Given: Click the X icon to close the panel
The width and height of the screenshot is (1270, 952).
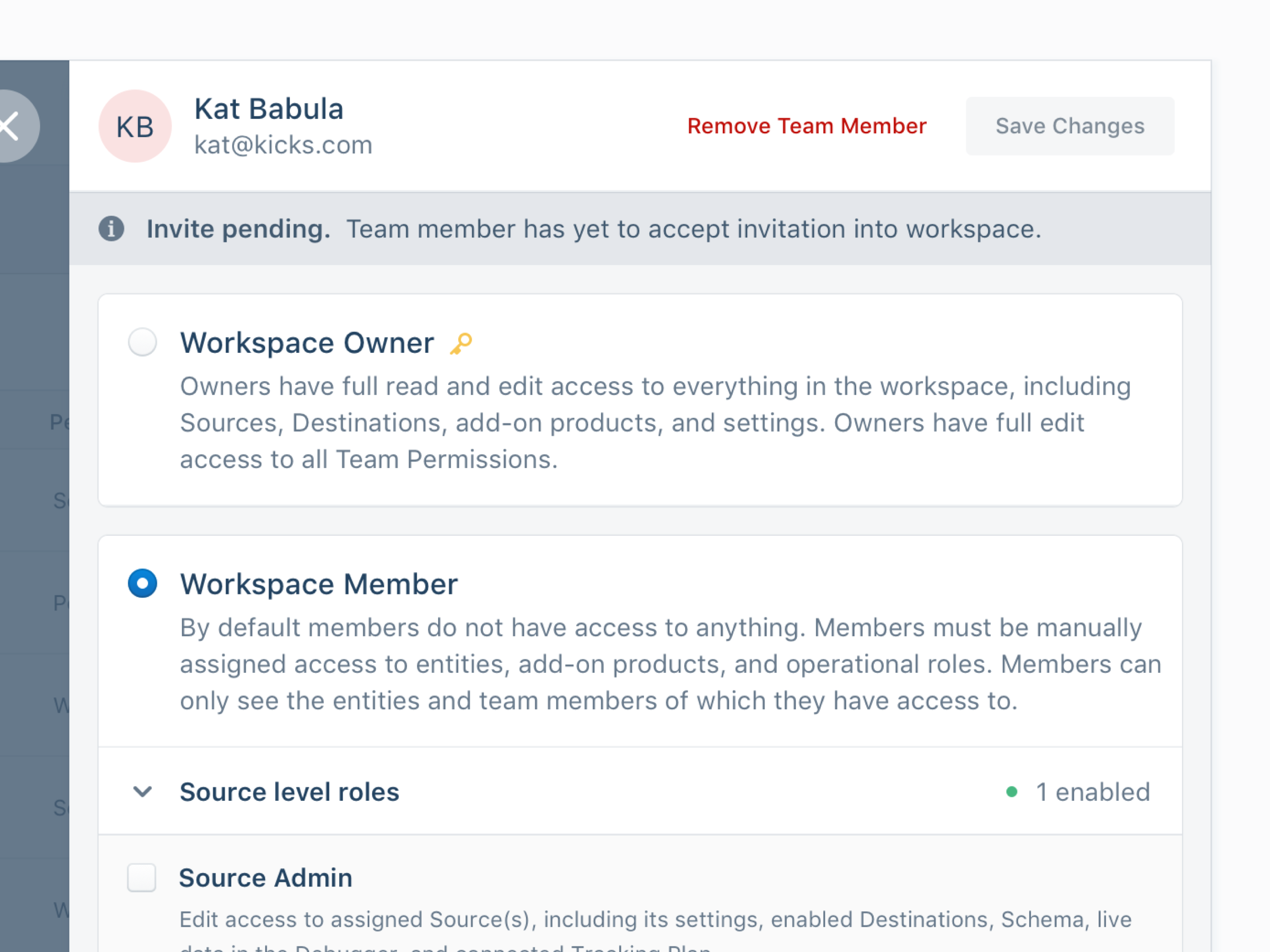Looking at the screenshot, I should pyautogui.click(x=8, y=126).
